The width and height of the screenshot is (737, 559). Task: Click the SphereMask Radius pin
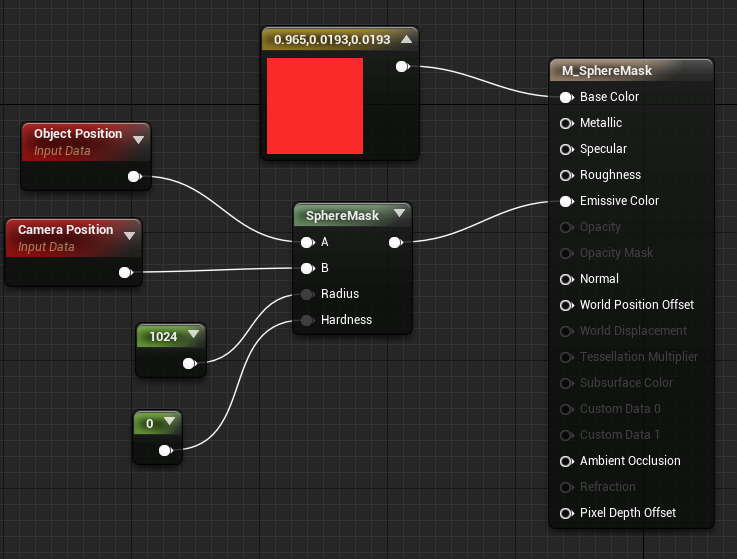(307, 294)
